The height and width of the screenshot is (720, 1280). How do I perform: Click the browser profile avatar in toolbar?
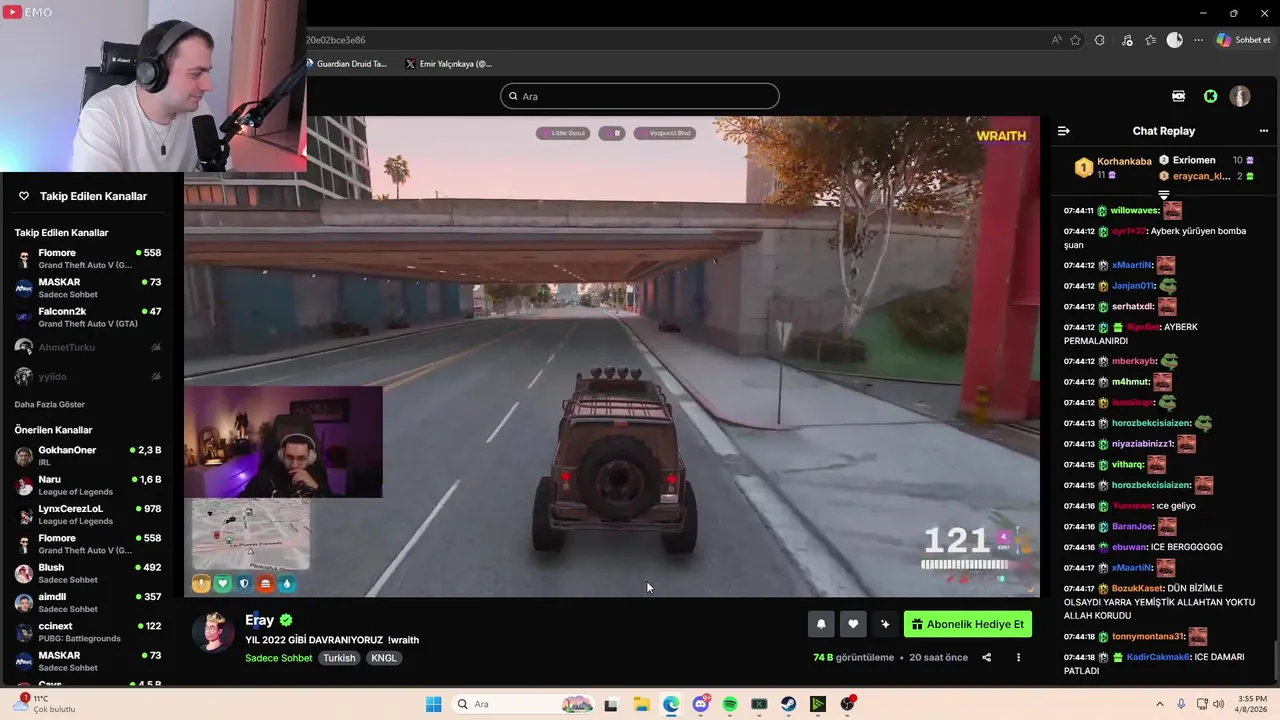(x=1175, y=40)
